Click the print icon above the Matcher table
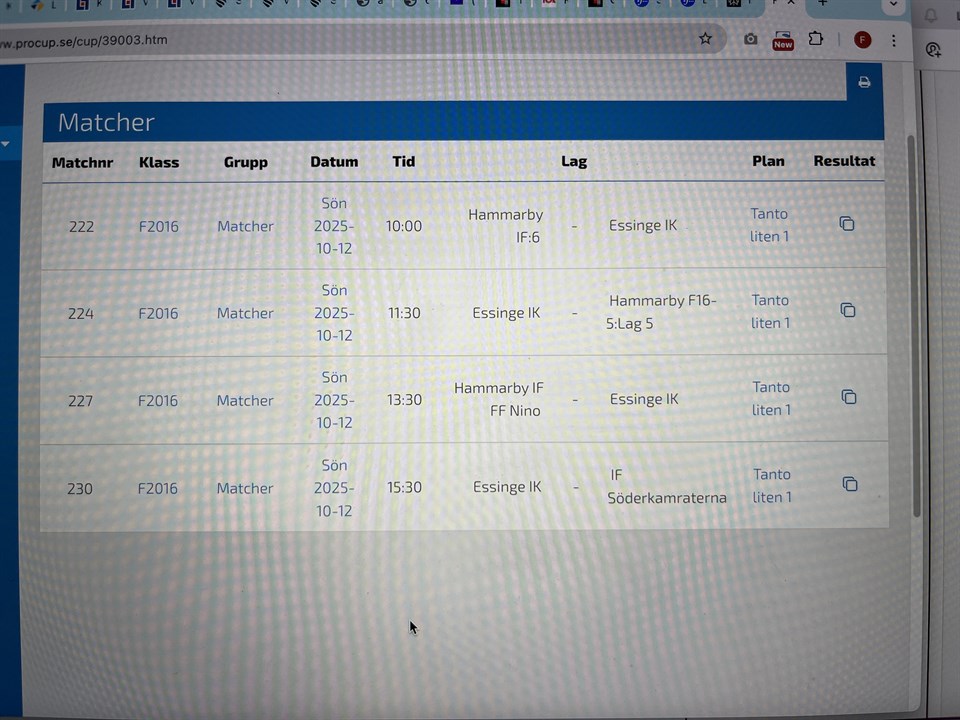This screenshot has height=720, width=960. [x=864, y=82]
